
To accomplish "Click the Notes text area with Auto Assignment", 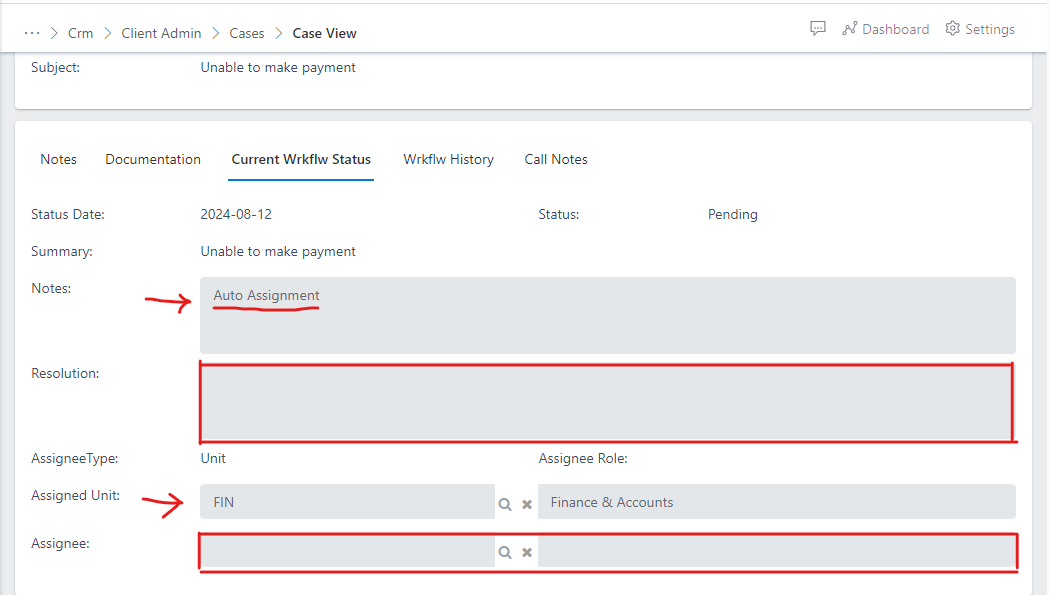I will click(x=607, y=315).
